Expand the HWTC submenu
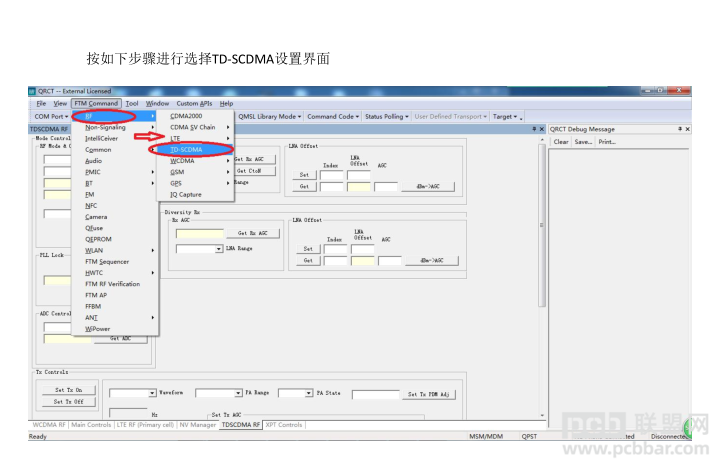Screen dimensions: 715x476 tap(115, 273)
